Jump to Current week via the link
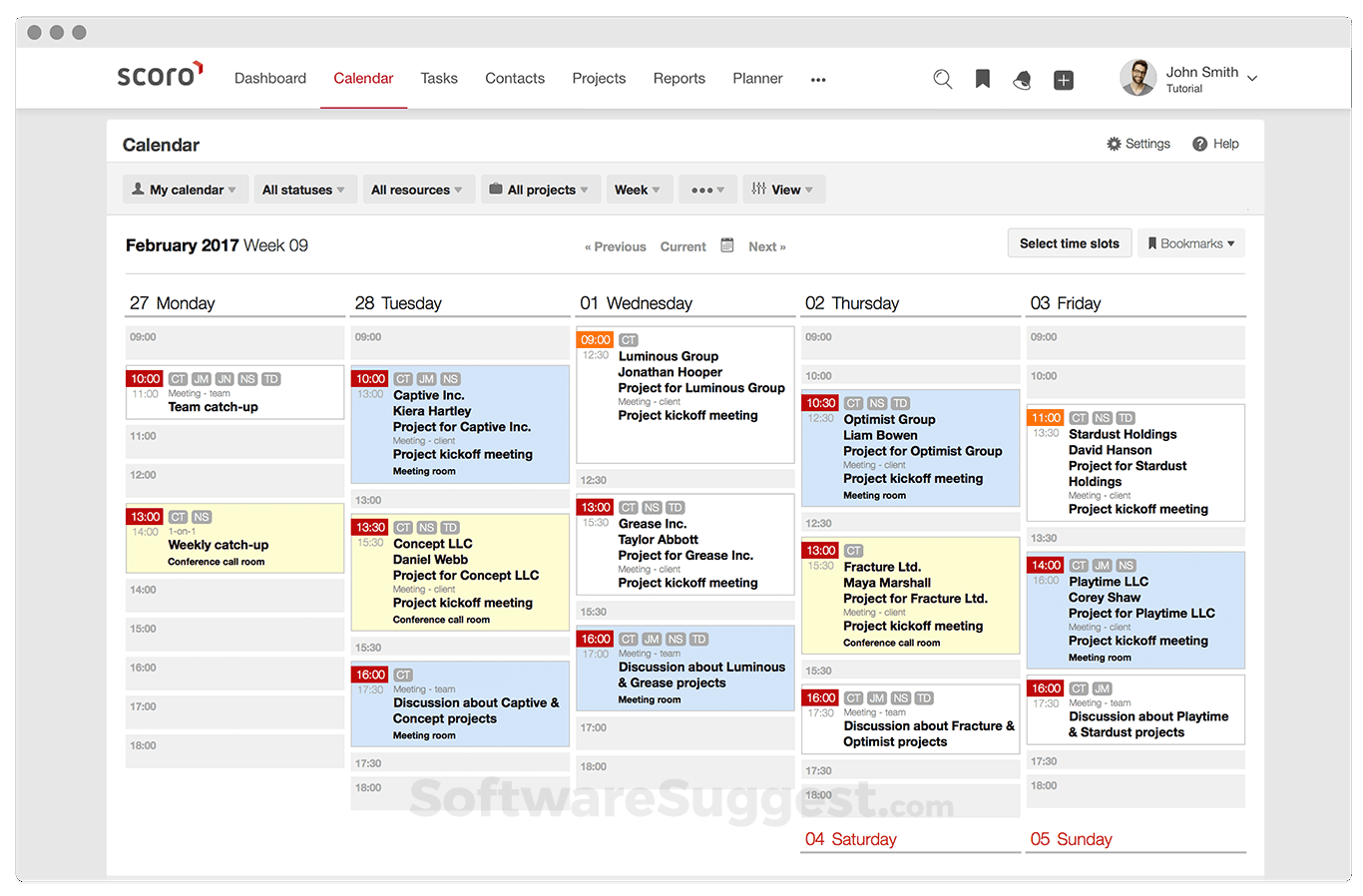The height and width of the screenshot is (896, 1363). click(x=682, y=245)
